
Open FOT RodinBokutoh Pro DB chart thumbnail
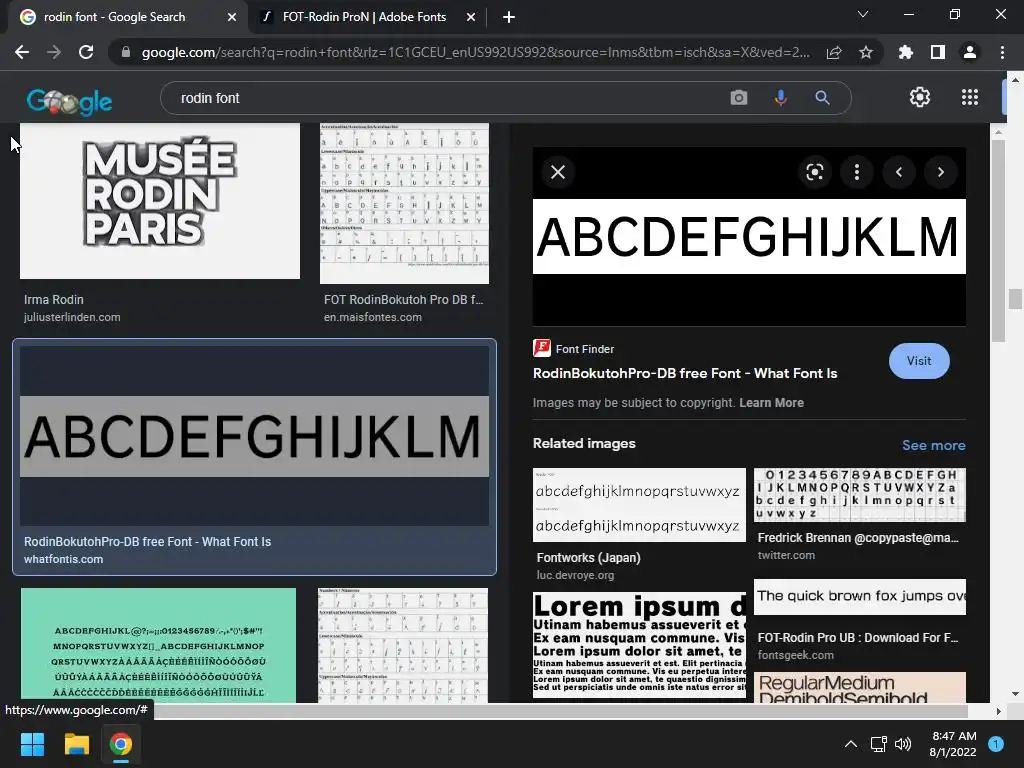(x=404, y=204)
